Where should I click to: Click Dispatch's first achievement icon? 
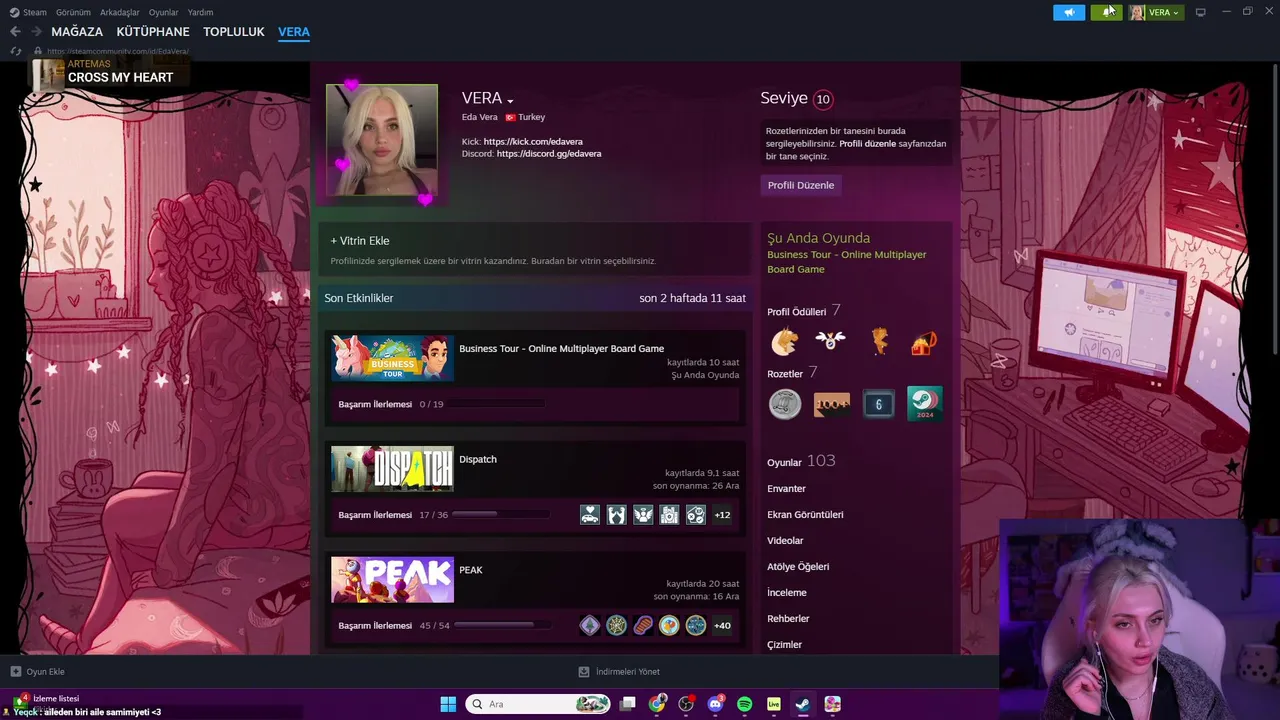click(x=590, y=515)
